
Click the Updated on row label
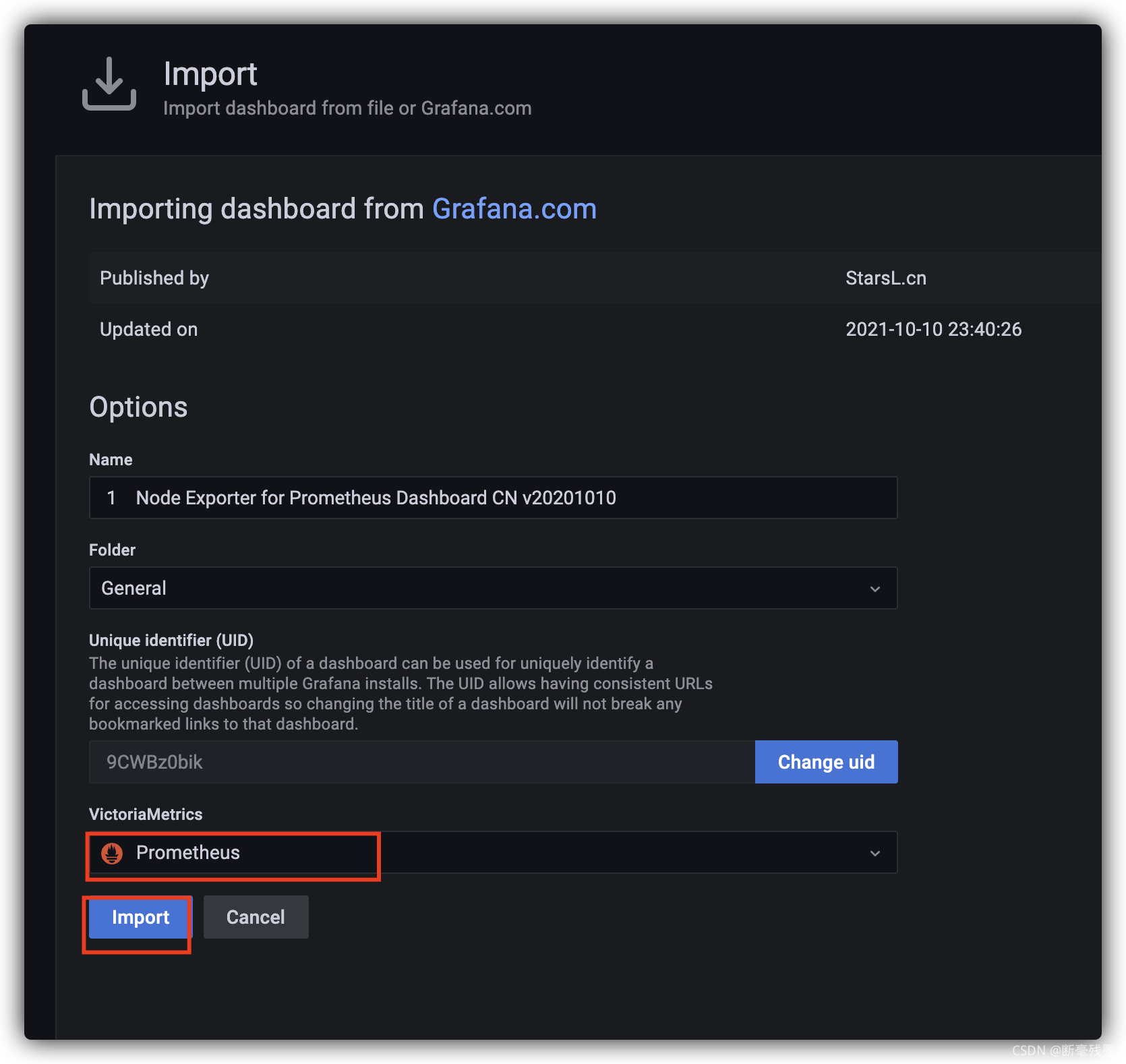click(x=149, y=329)
